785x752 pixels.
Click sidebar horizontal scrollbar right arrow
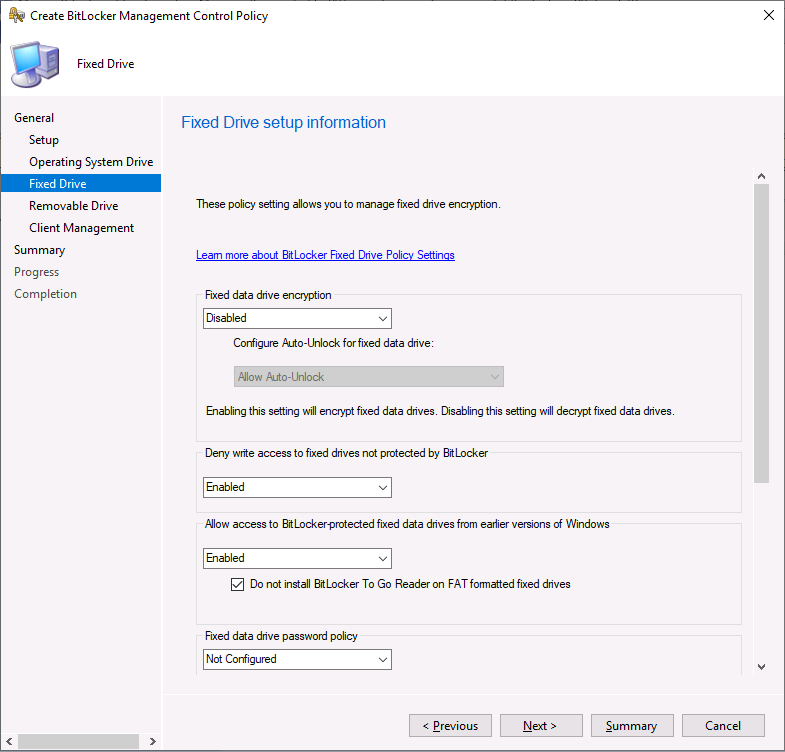pyautogui.click(x=153, y=741)
